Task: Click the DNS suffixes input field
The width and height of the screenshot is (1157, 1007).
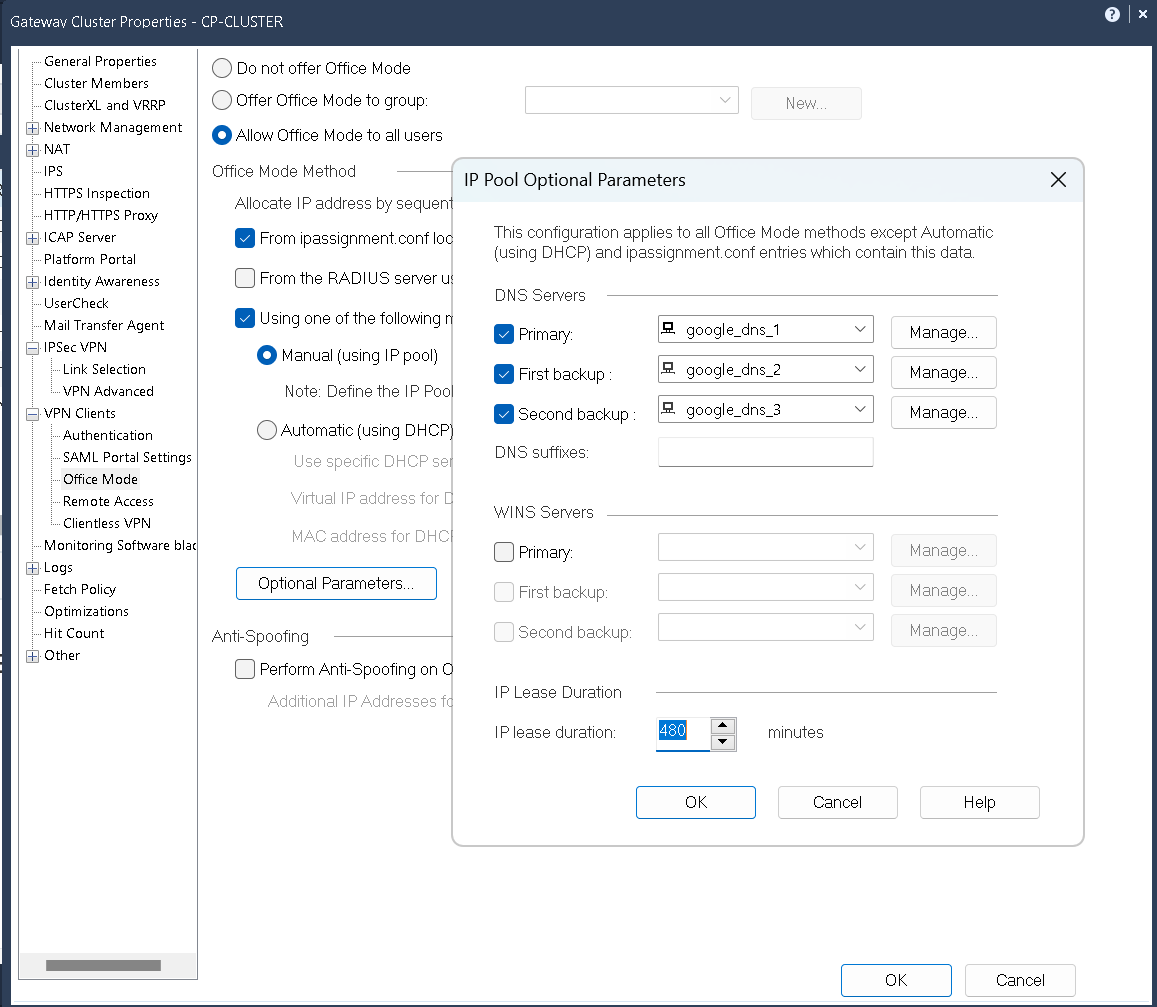Action: coord(765,452)
